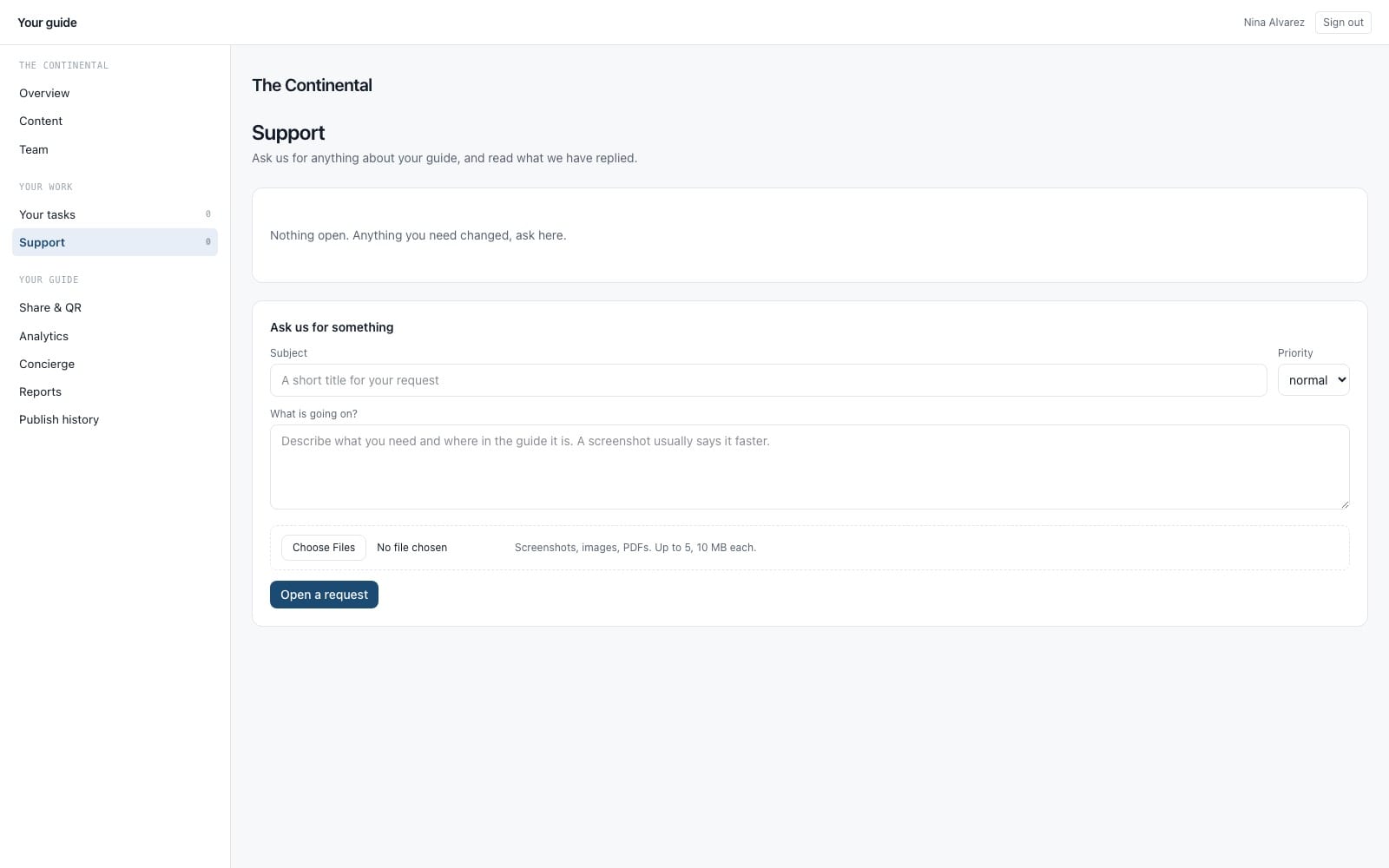1389x868 pixels.
Task: Focus the Subject input field
Action: pyautogui.click(x=768, y=380)
